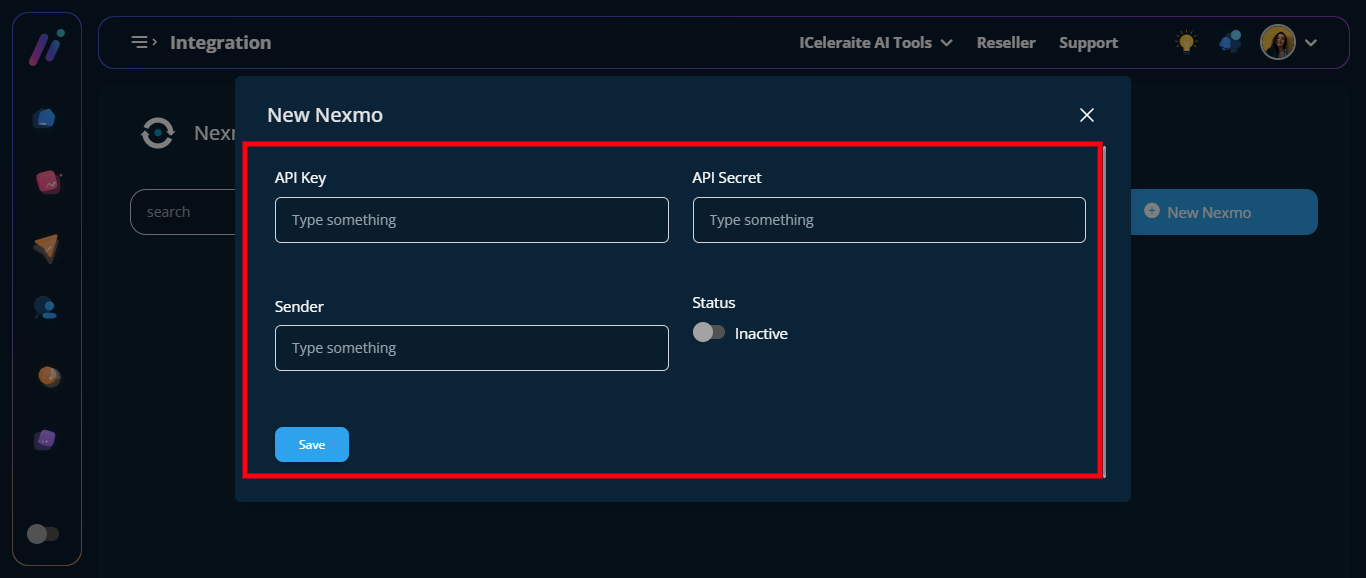This screenshot has height=578, width=1366.
Task: Click the purple chat bubble sidebar icon
Action: pyautogui.click(x=45, y=439)
